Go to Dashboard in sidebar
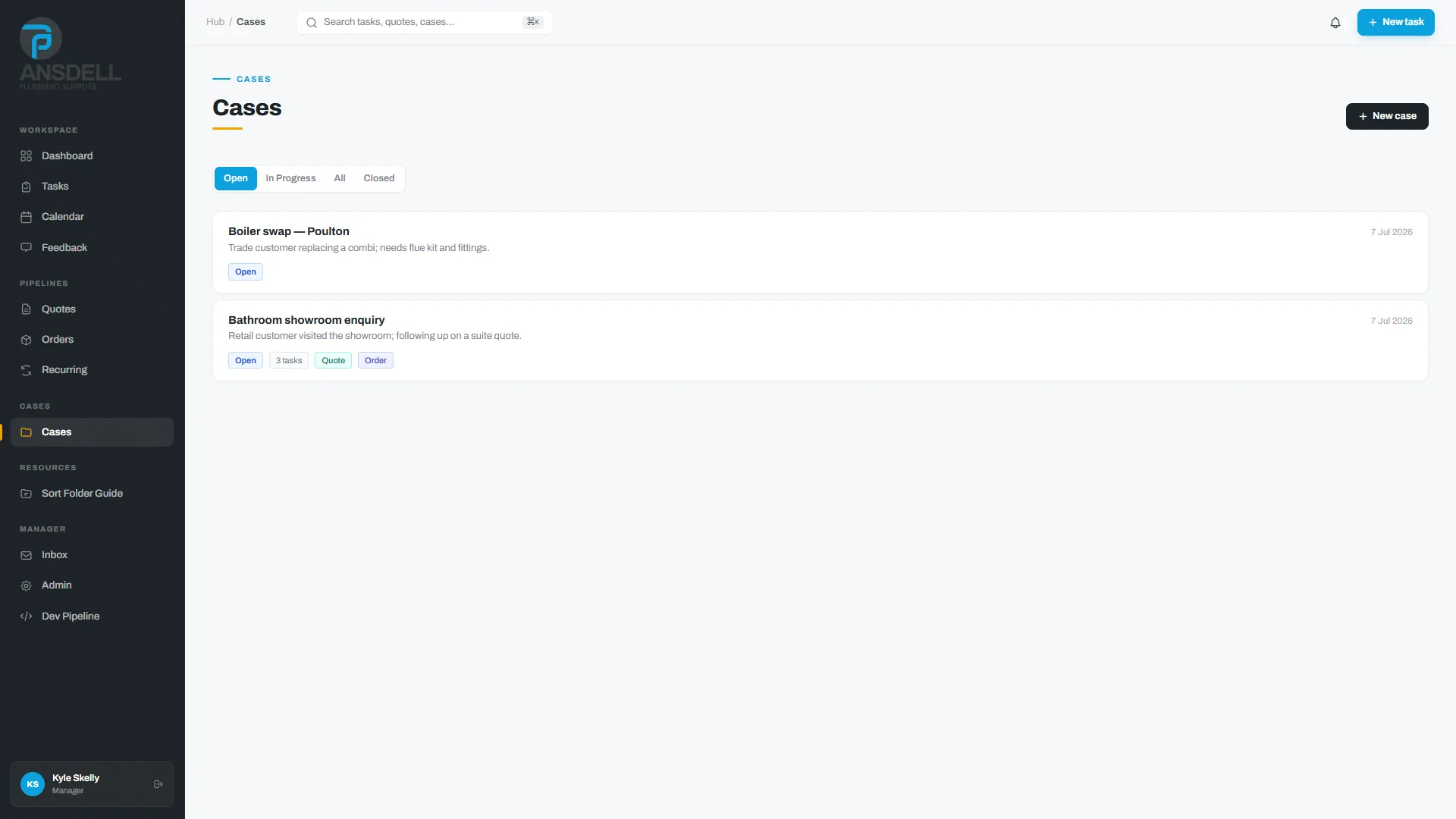 click(92, 156)
